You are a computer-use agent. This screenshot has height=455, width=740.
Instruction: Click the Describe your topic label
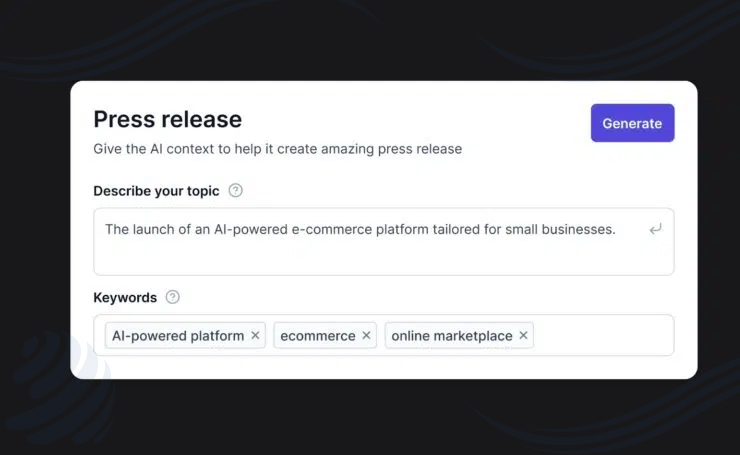click(156, 191)
